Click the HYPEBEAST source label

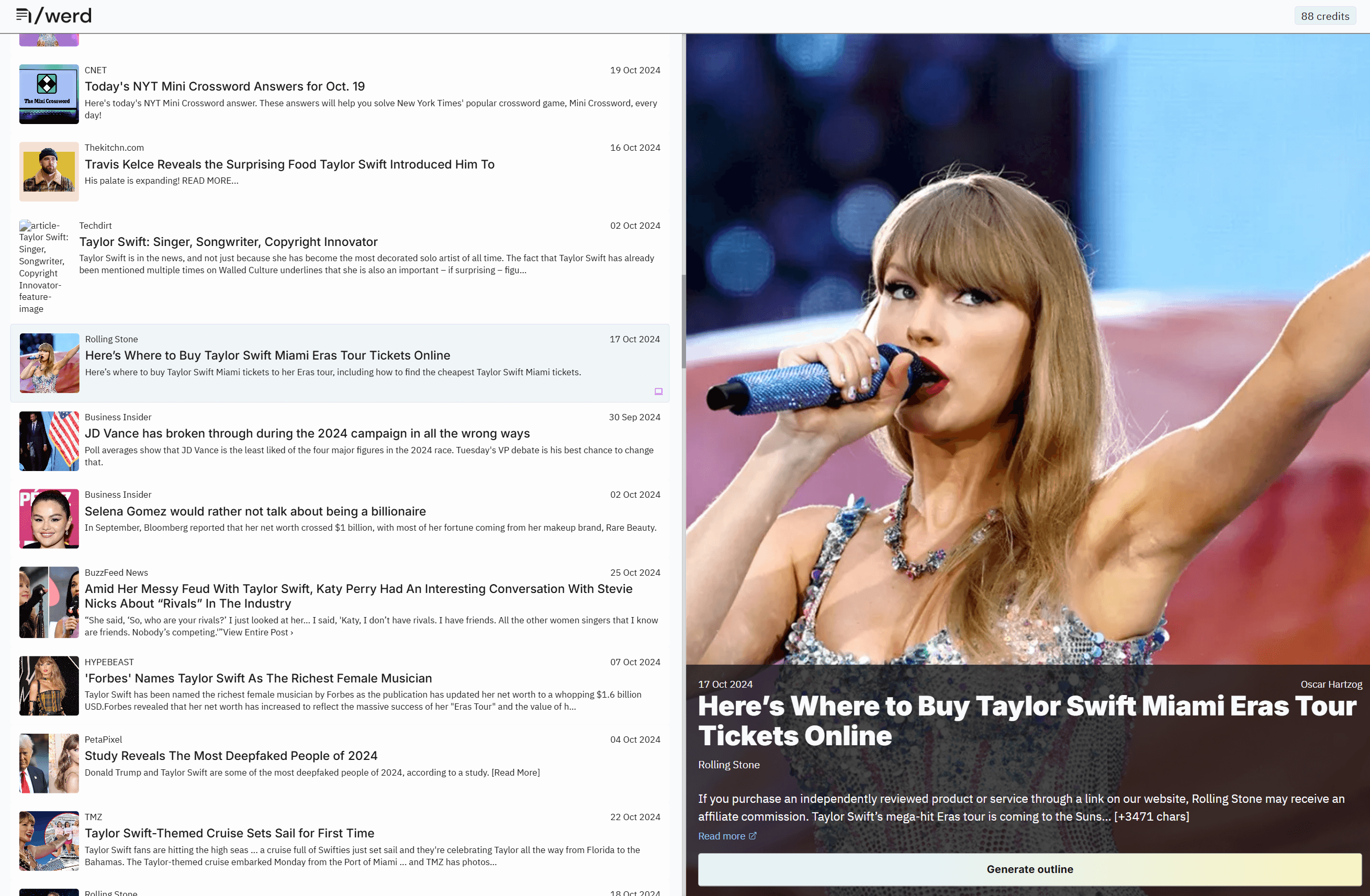(x=109, y=662)
